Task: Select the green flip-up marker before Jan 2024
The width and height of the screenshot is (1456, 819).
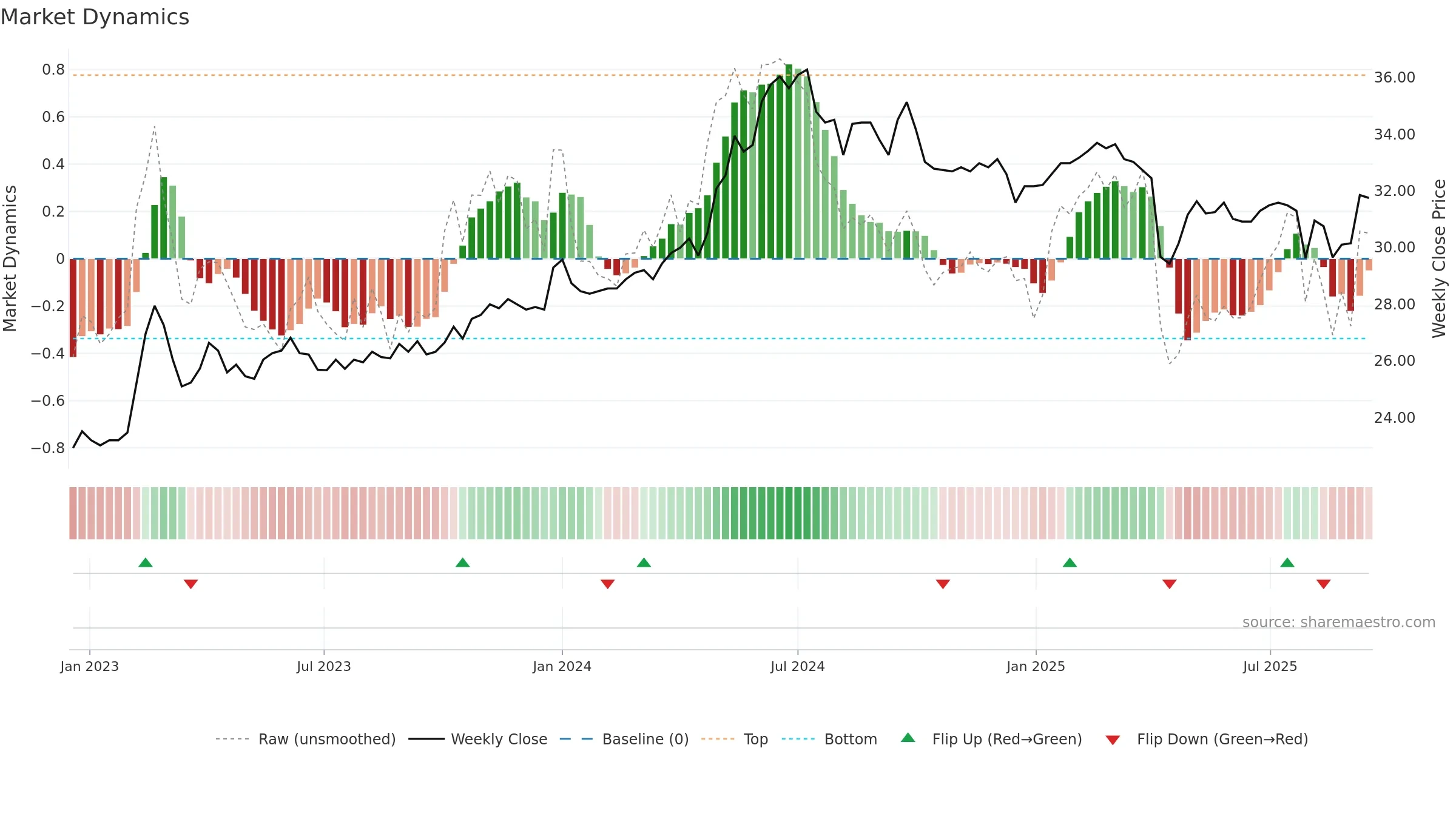Action: 463,562
